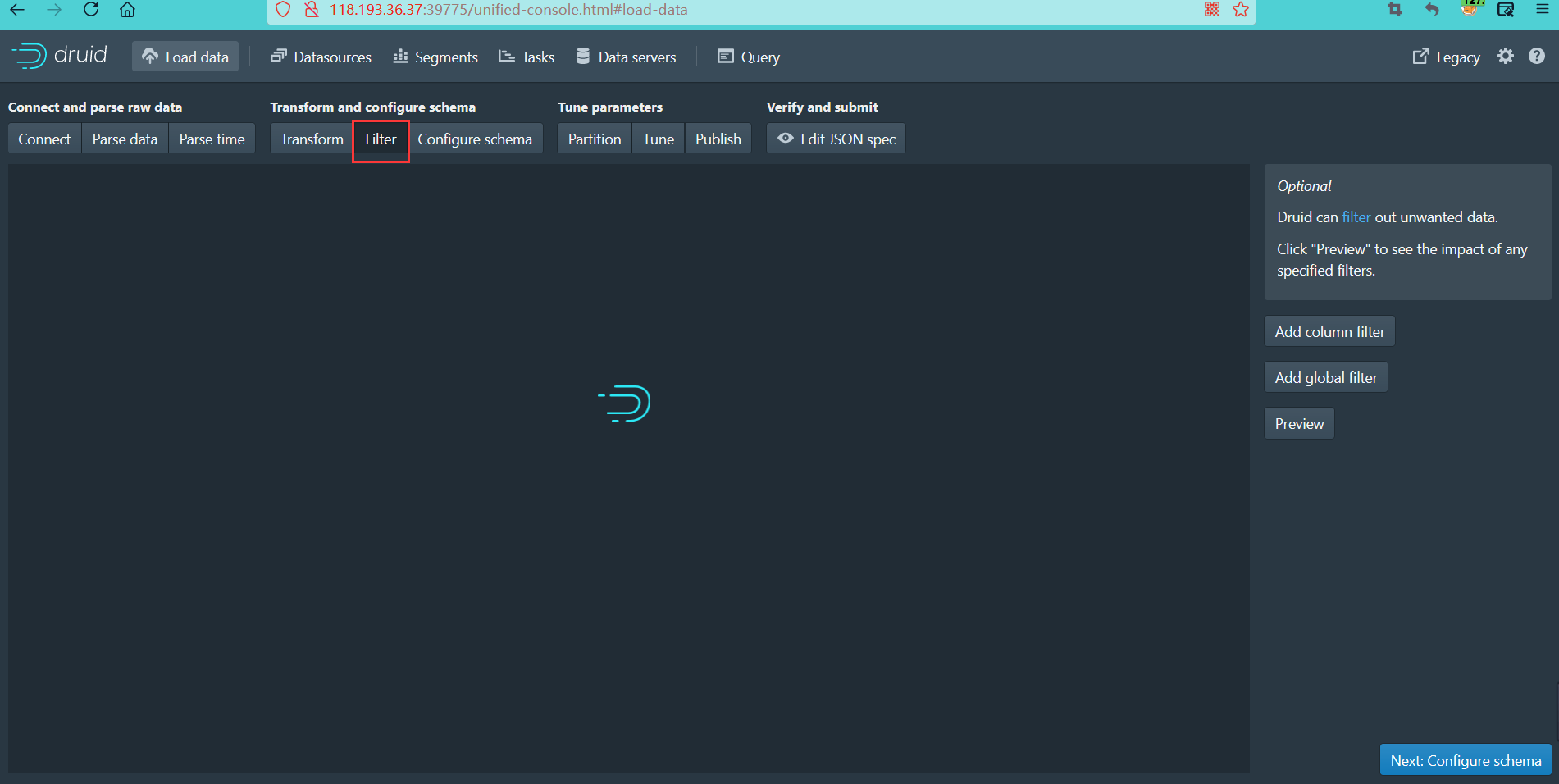Screen dimensions: 1559x784
Task: Go to the browser home page
Action: click(127, 10)
